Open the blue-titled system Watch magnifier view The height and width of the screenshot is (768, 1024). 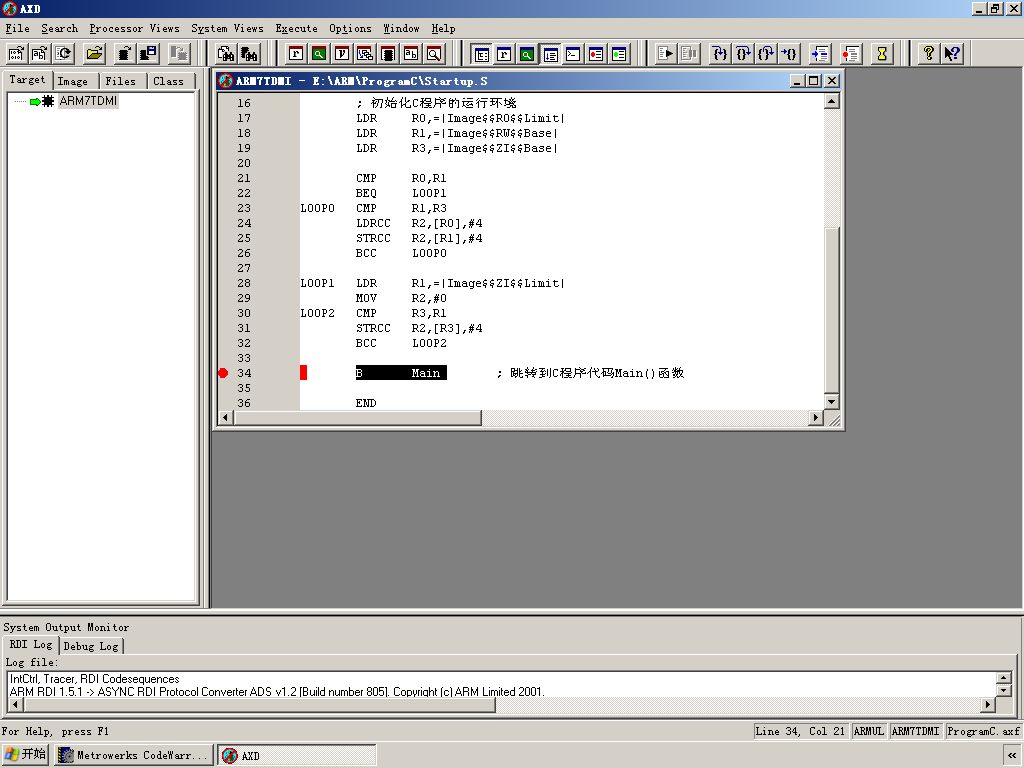pyautogui.click(x=527, y=54)
